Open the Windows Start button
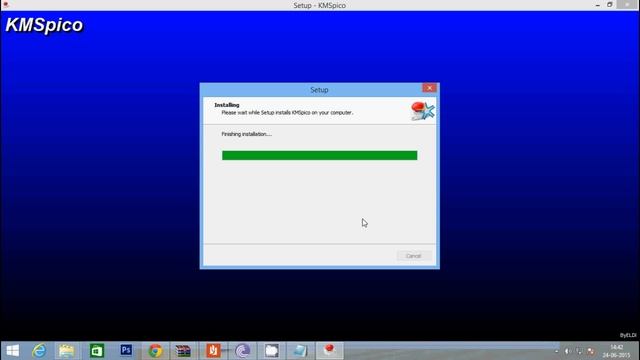 pos(13,351)
